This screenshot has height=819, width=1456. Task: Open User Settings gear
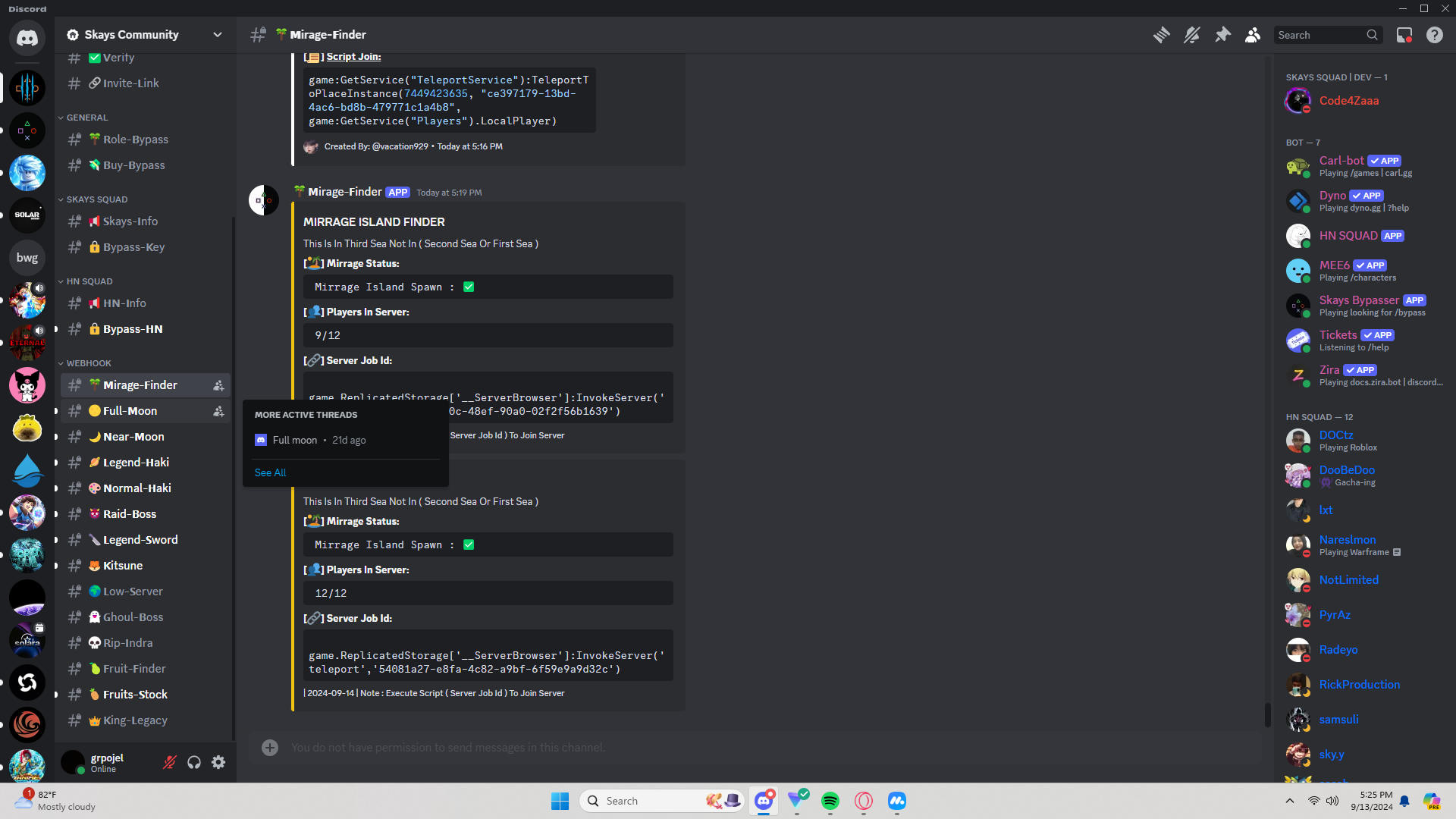point(218,762)
